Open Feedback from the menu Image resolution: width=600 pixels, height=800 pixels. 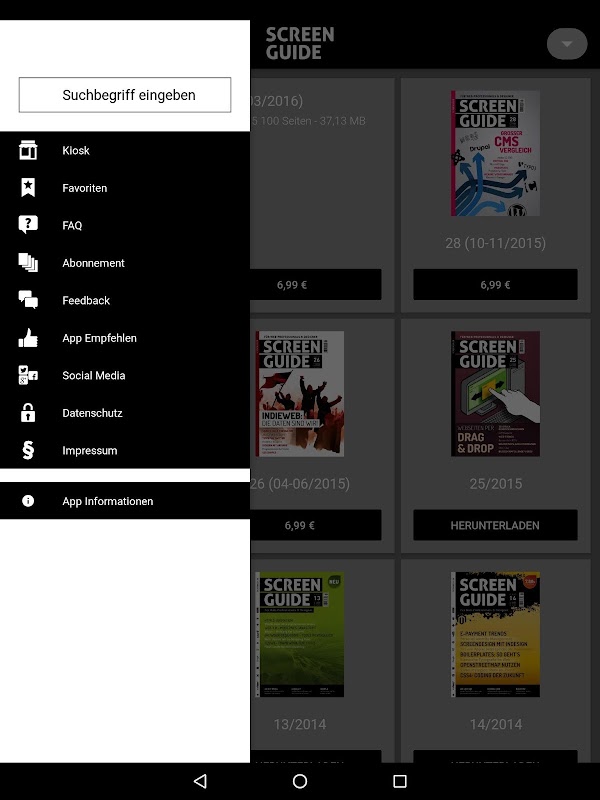[125, 300]
